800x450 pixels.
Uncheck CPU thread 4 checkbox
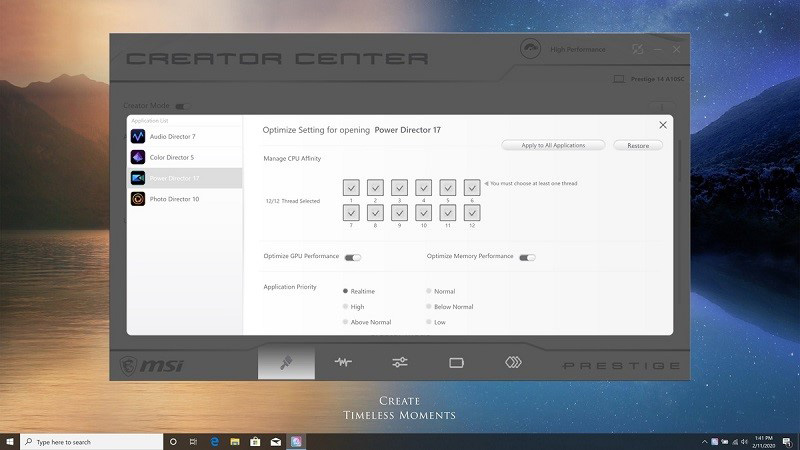pos(423,188)
